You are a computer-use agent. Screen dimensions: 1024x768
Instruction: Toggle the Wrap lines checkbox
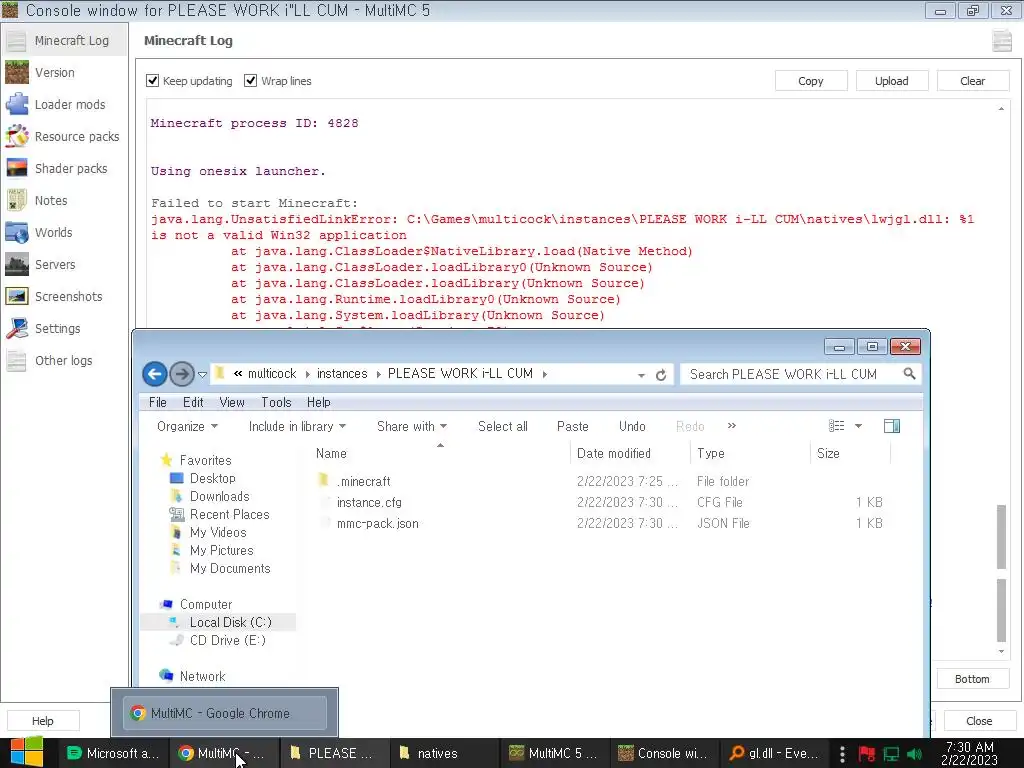[250, 80]
